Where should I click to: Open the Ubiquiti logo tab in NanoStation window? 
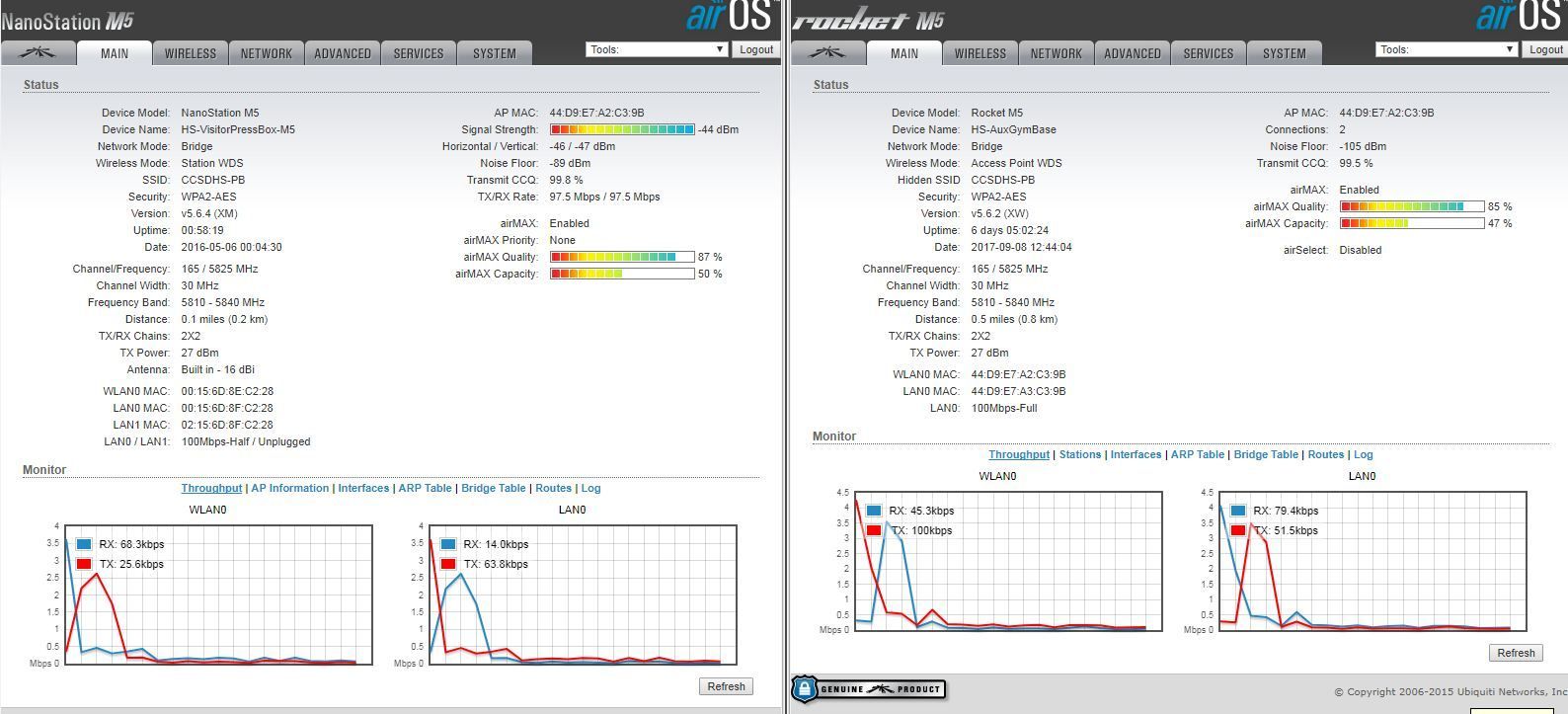tap(38, 52)
